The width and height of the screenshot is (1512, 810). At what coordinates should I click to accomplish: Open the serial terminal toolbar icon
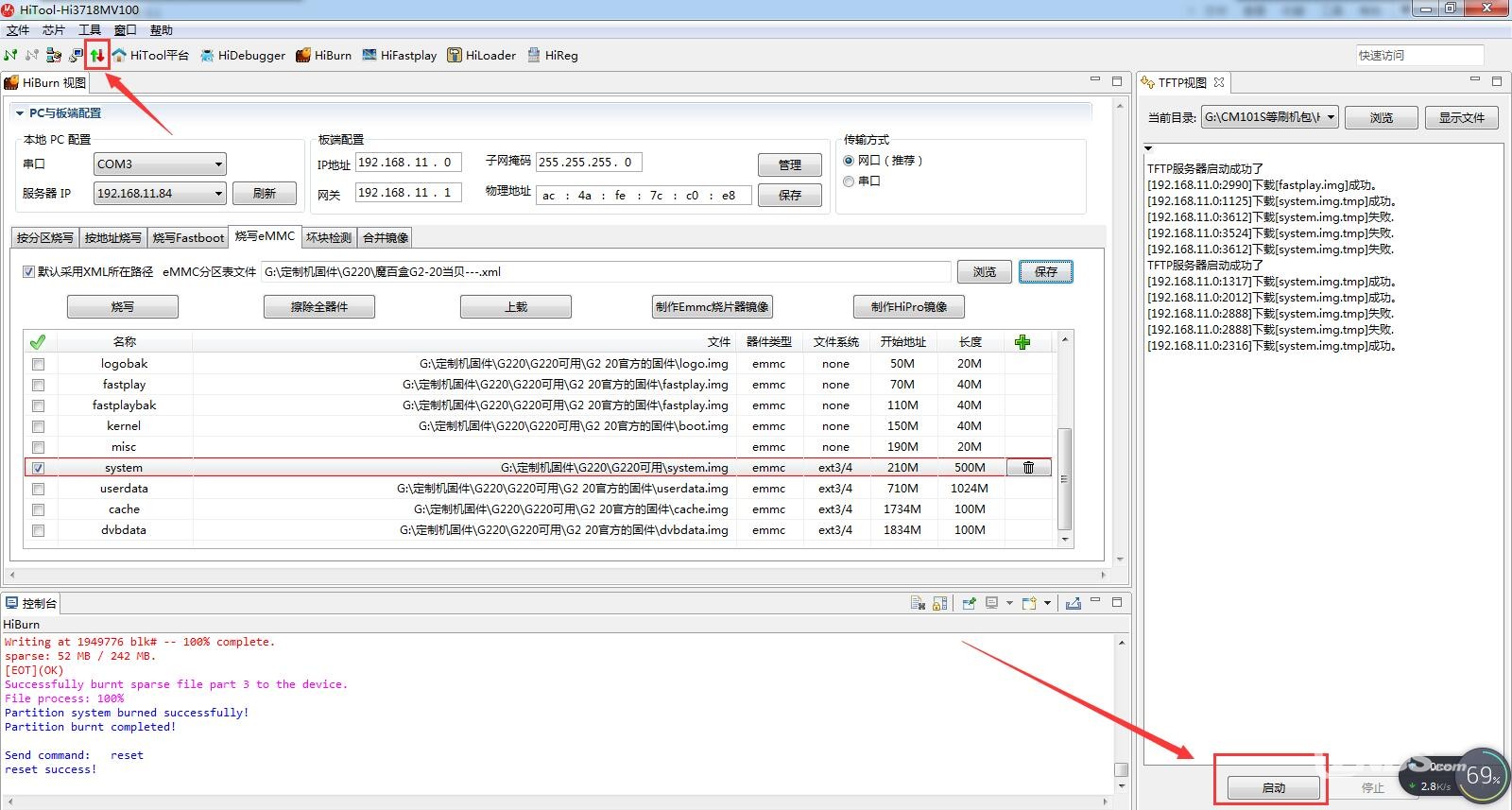tap(54, 55)
